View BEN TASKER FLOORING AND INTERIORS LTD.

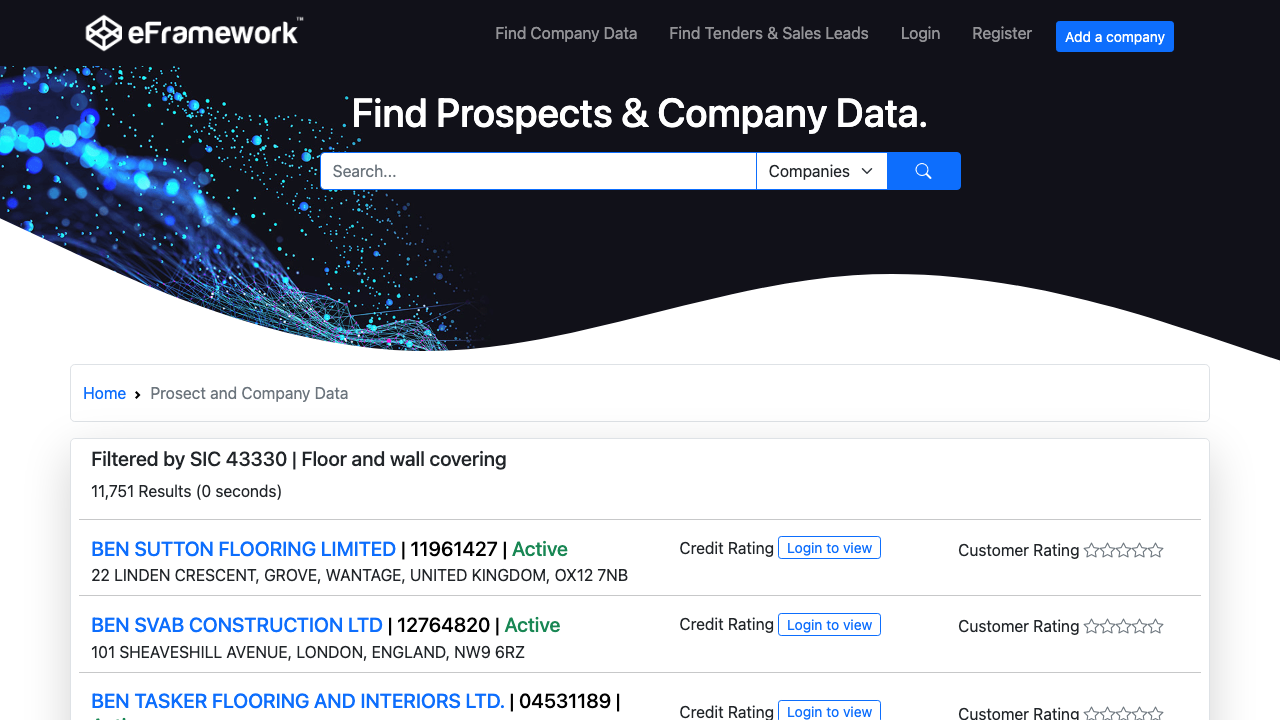click(x=297, y=701)
